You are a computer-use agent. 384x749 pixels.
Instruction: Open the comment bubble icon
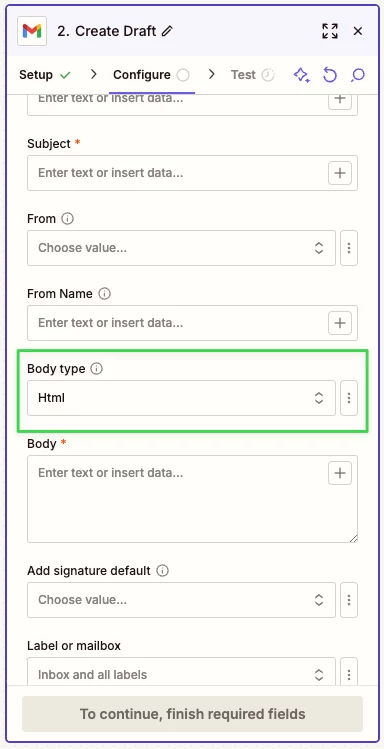coord(358,75)
